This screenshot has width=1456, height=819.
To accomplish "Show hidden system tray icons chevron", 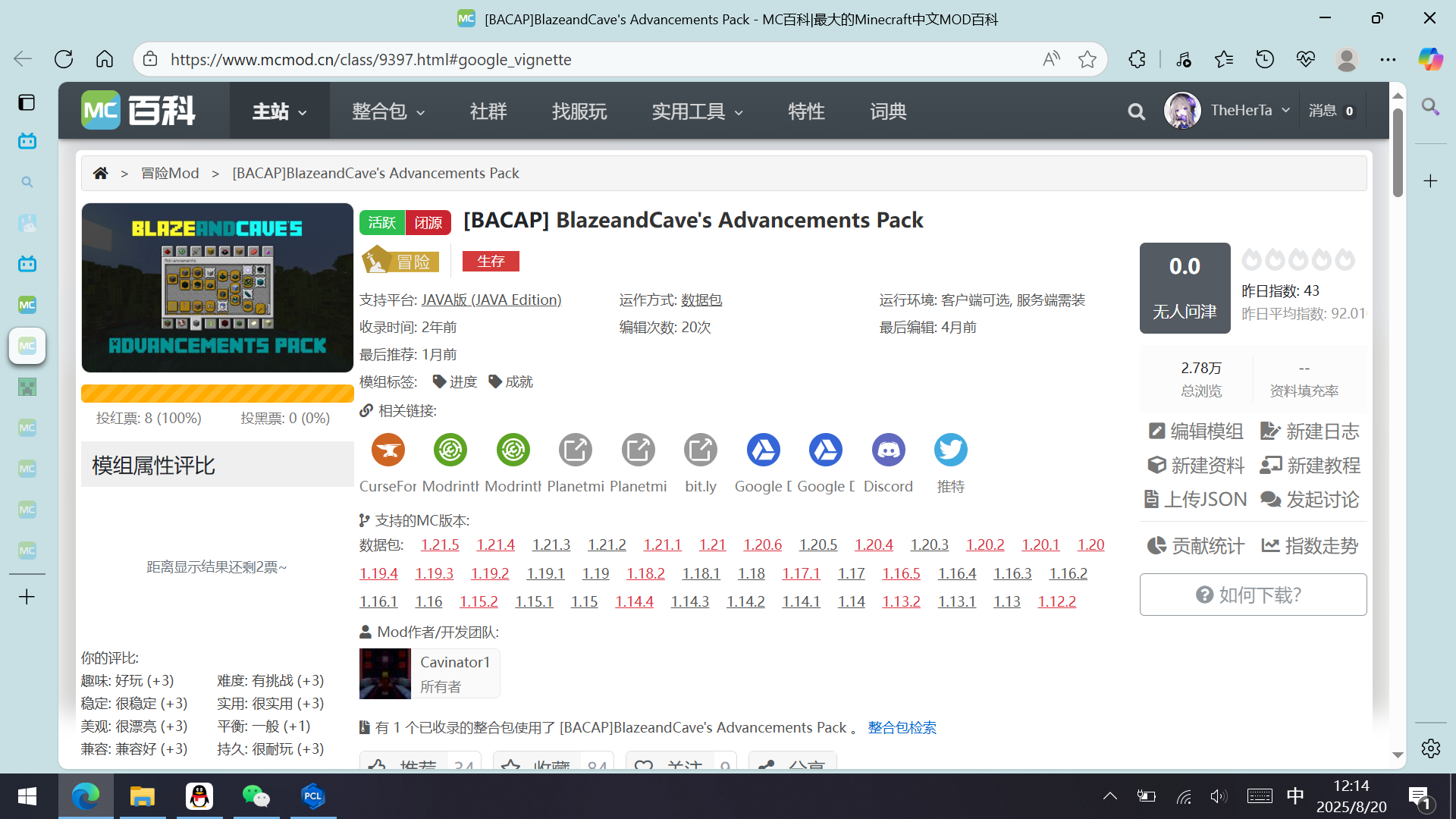I will (1110, 796).
